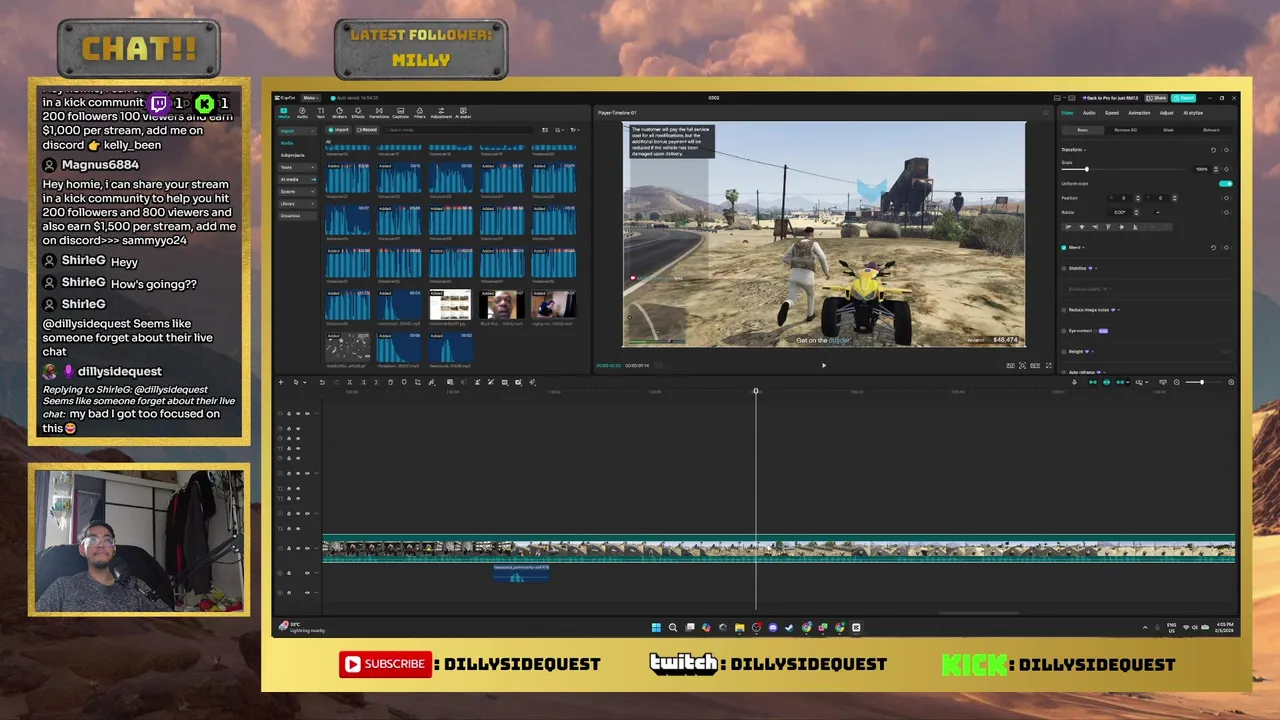Enable the Stabilize checkbox
This screenshot has height=720, width=1280.
(x=1064, y=268)
